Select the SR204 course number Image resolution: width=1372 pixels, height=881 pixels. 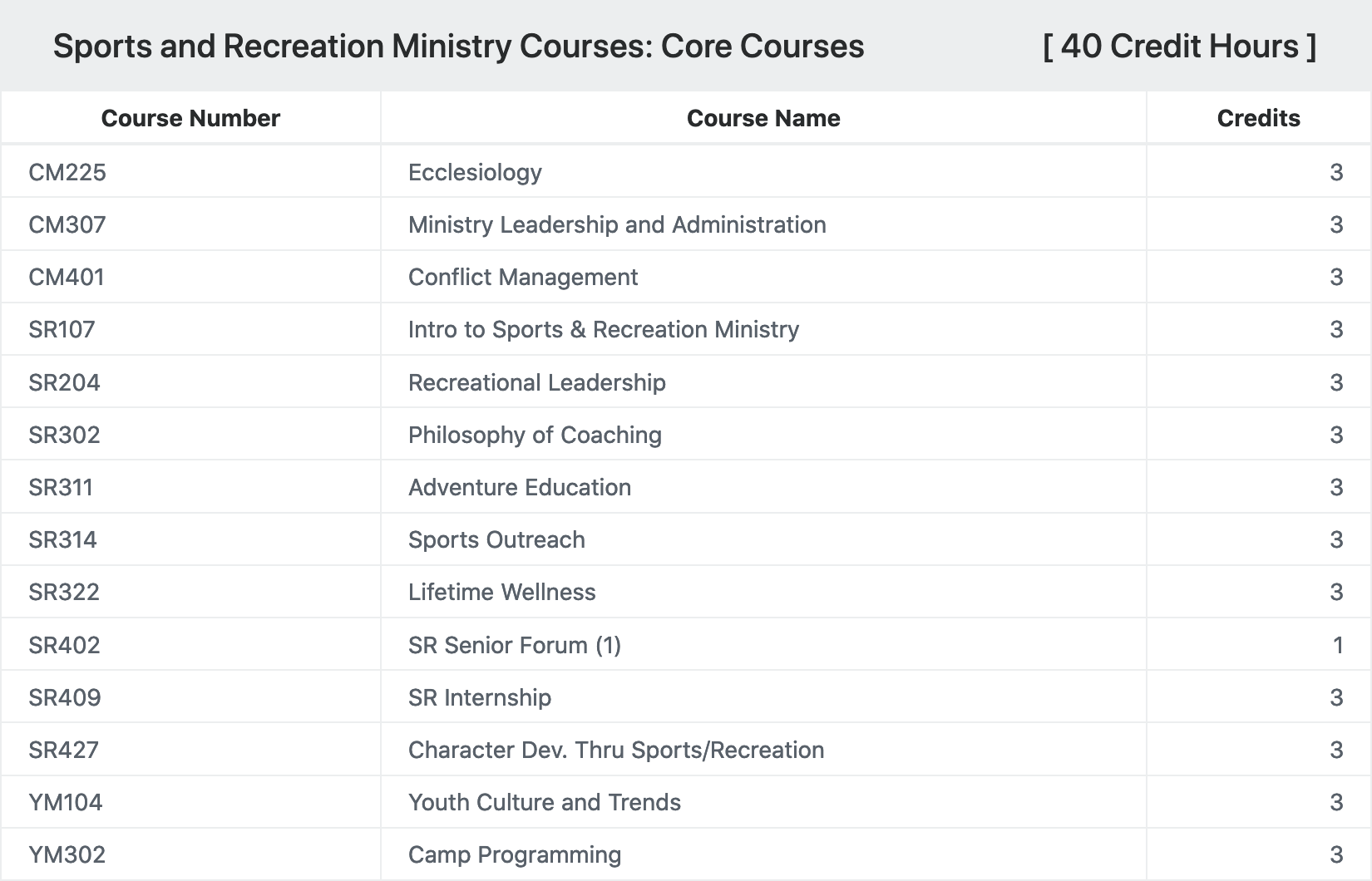(x=64, y=382)
